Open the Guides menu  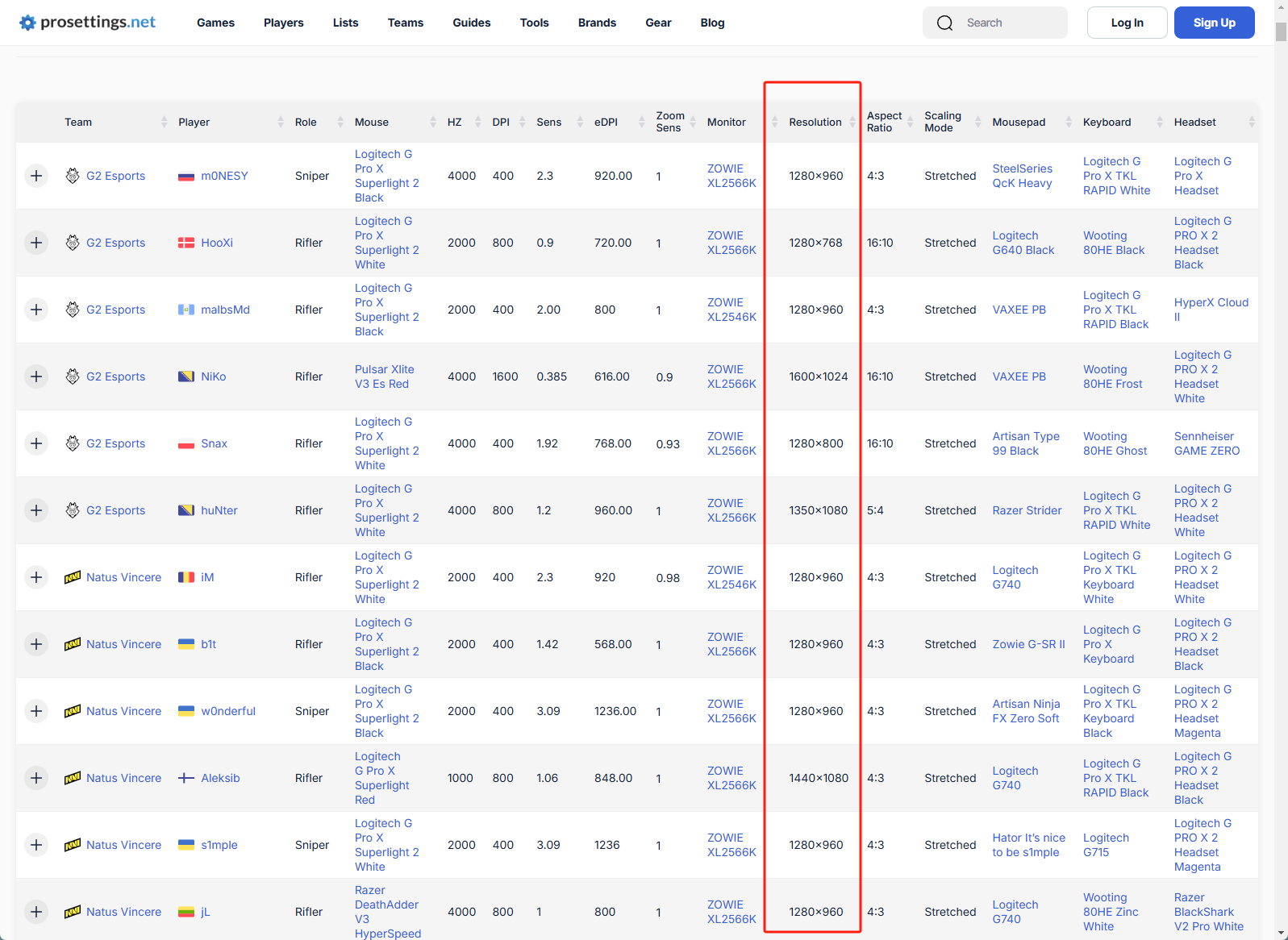(472, 23)
